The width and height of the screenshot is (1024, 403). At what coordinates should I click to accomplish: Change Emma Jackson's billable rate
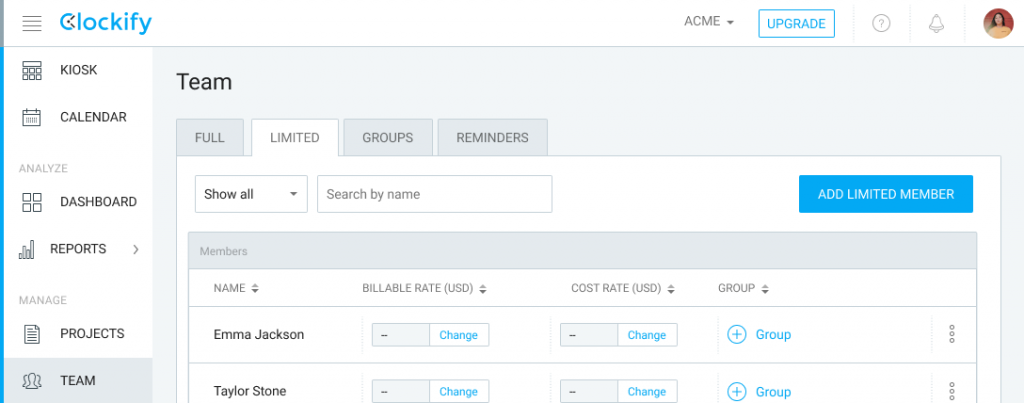point(458,335)
